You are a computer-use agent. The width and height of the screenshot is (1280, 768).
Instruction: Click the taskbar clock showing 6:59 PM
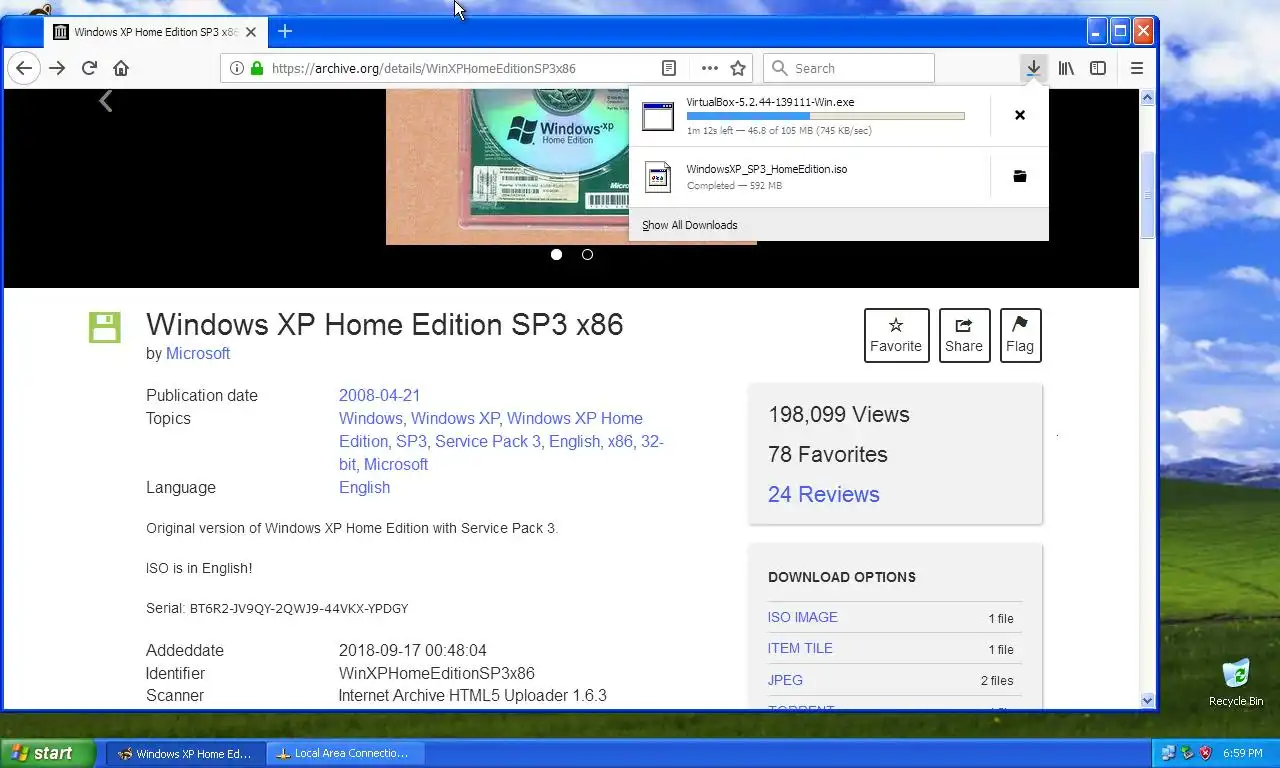click(1245, 753)
